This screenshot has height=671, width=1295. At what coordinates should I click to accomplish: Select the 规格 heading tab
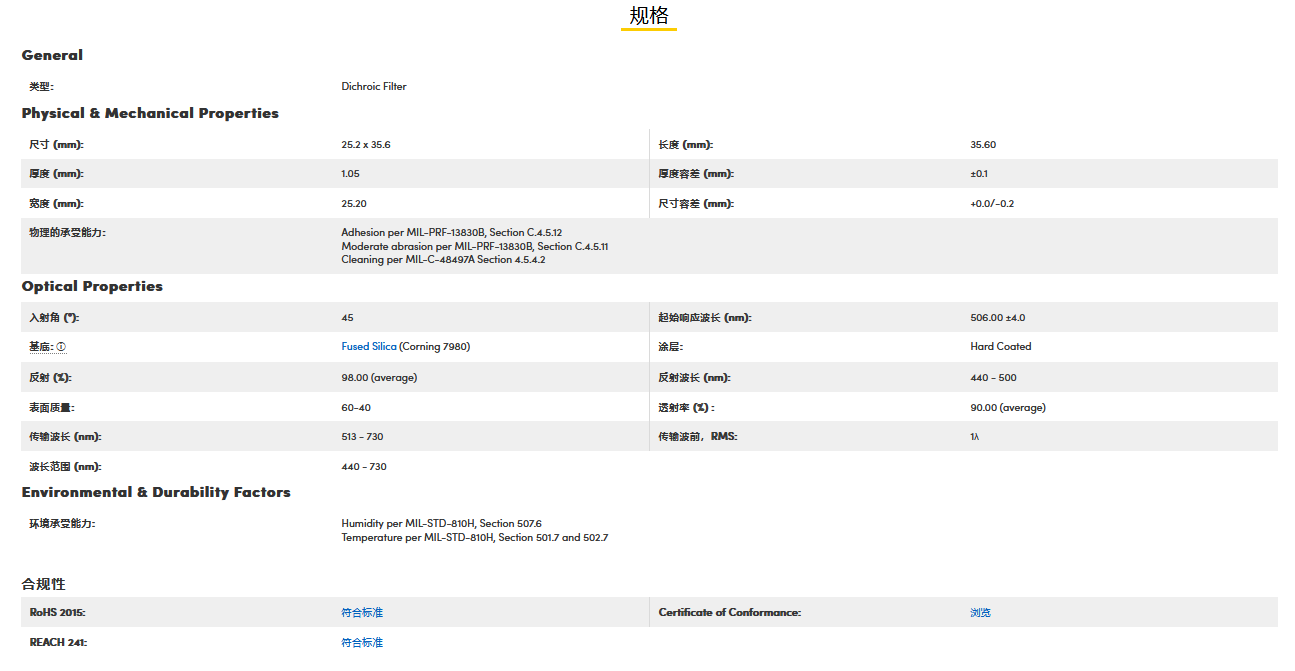648,16
